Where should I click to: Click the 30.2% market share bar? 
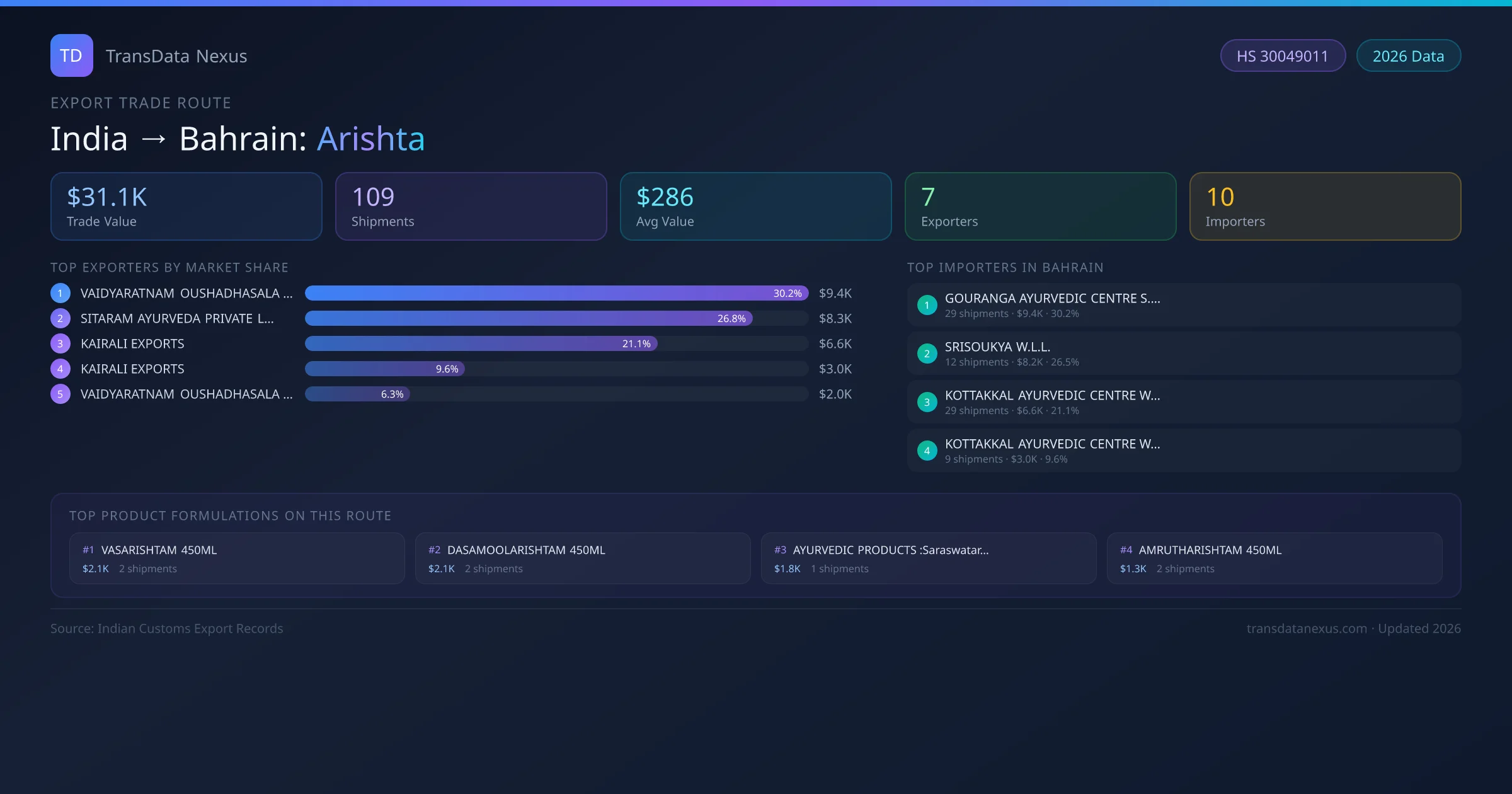pyautogui.click(x=556, y=293)
